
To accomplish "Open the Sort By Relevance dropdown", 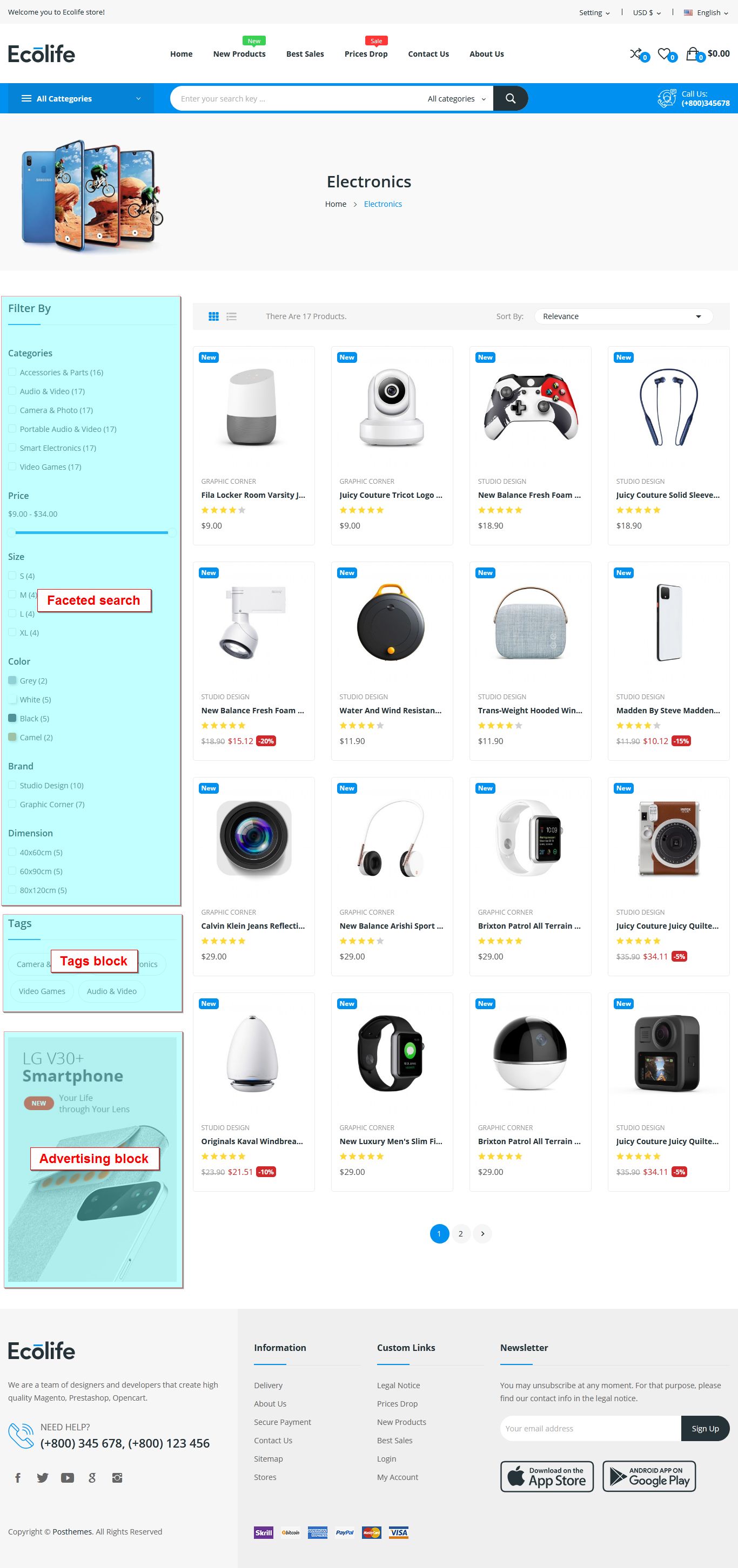I will 623,316.
